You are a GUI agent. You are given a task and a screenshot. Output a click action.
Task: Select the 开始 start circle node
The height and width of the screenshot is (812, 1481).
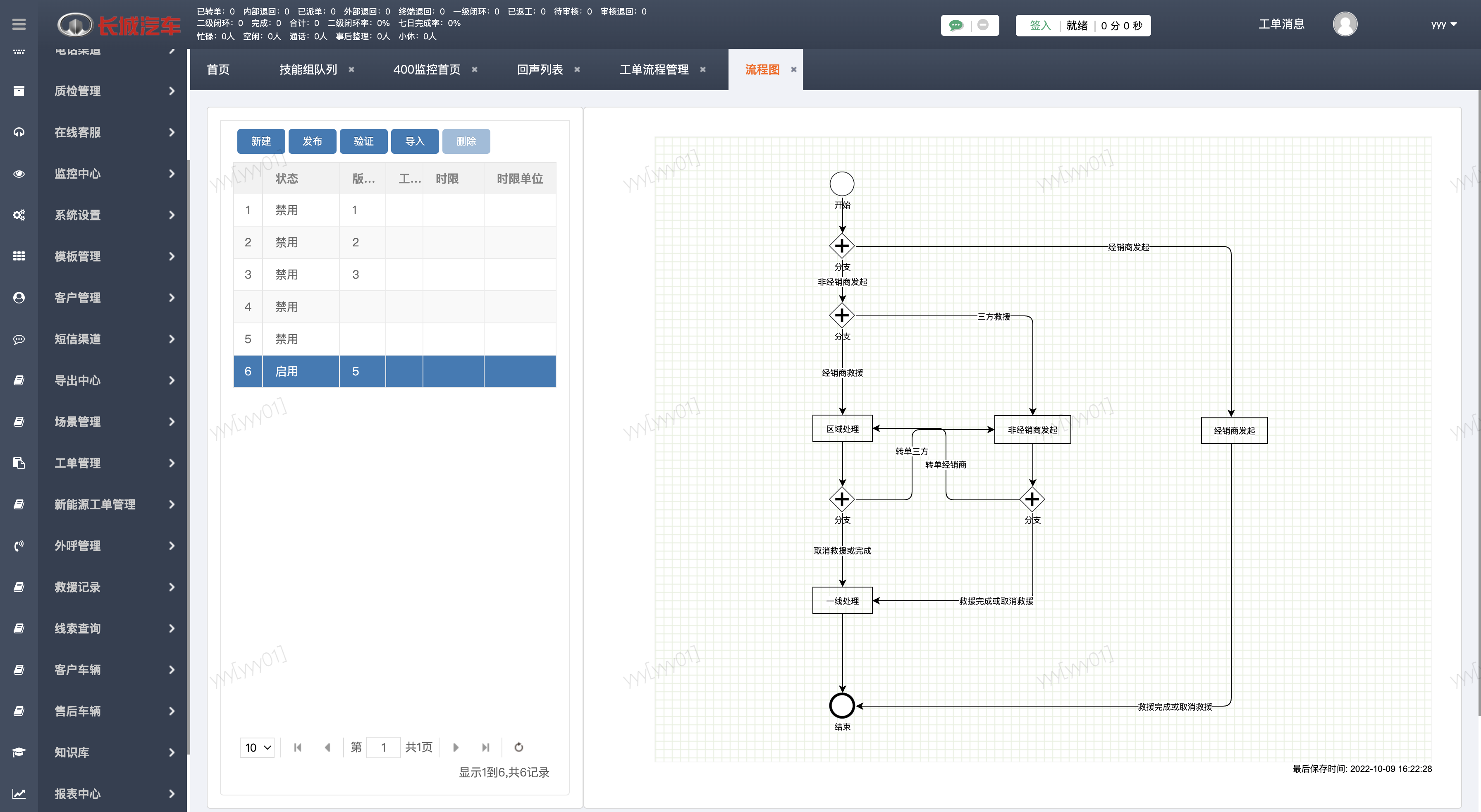coord(842,184)
